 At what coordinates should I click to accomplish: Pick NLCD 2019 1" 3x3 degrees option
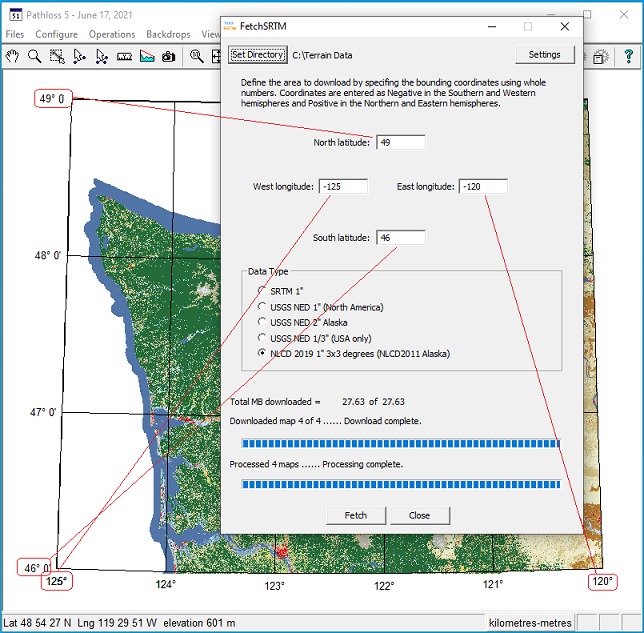pyautogui.click(x=262, y=353)
